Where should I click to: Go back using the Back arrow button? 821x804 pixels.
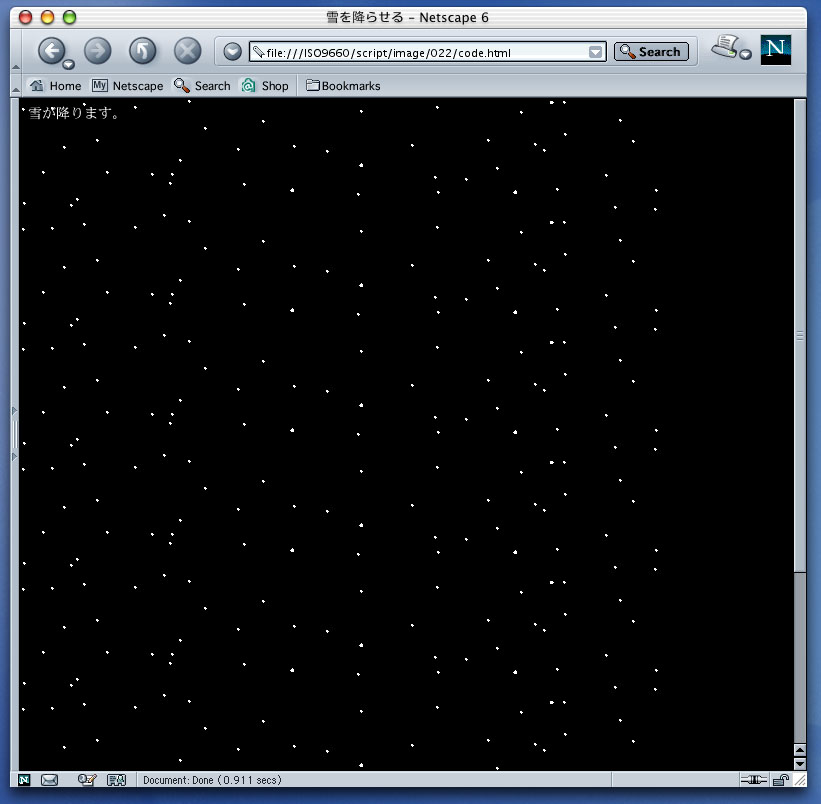click(x=51, y=51)
